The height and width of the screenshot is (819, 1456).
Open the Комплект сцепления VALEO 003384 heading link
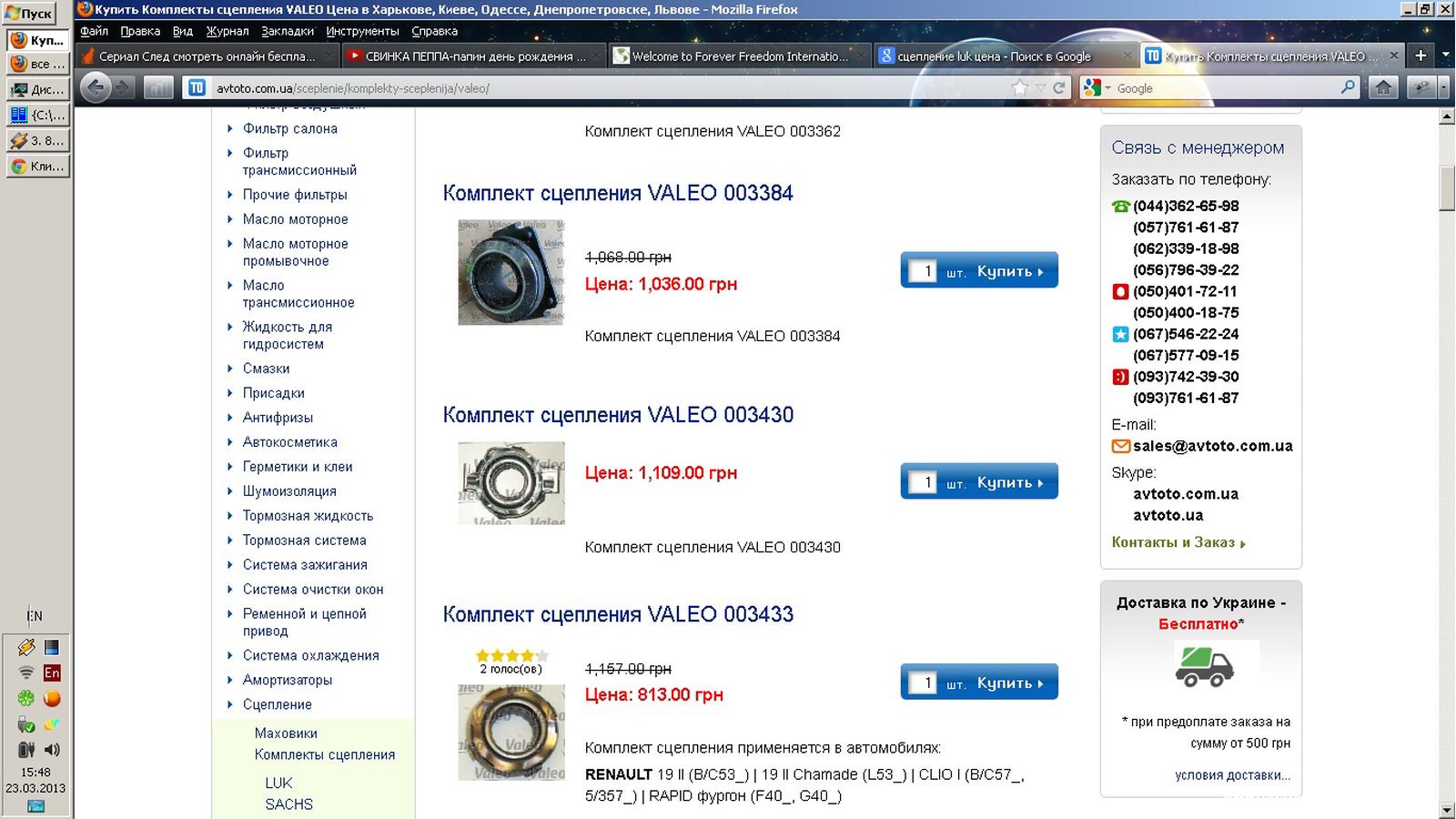[618, 193]
